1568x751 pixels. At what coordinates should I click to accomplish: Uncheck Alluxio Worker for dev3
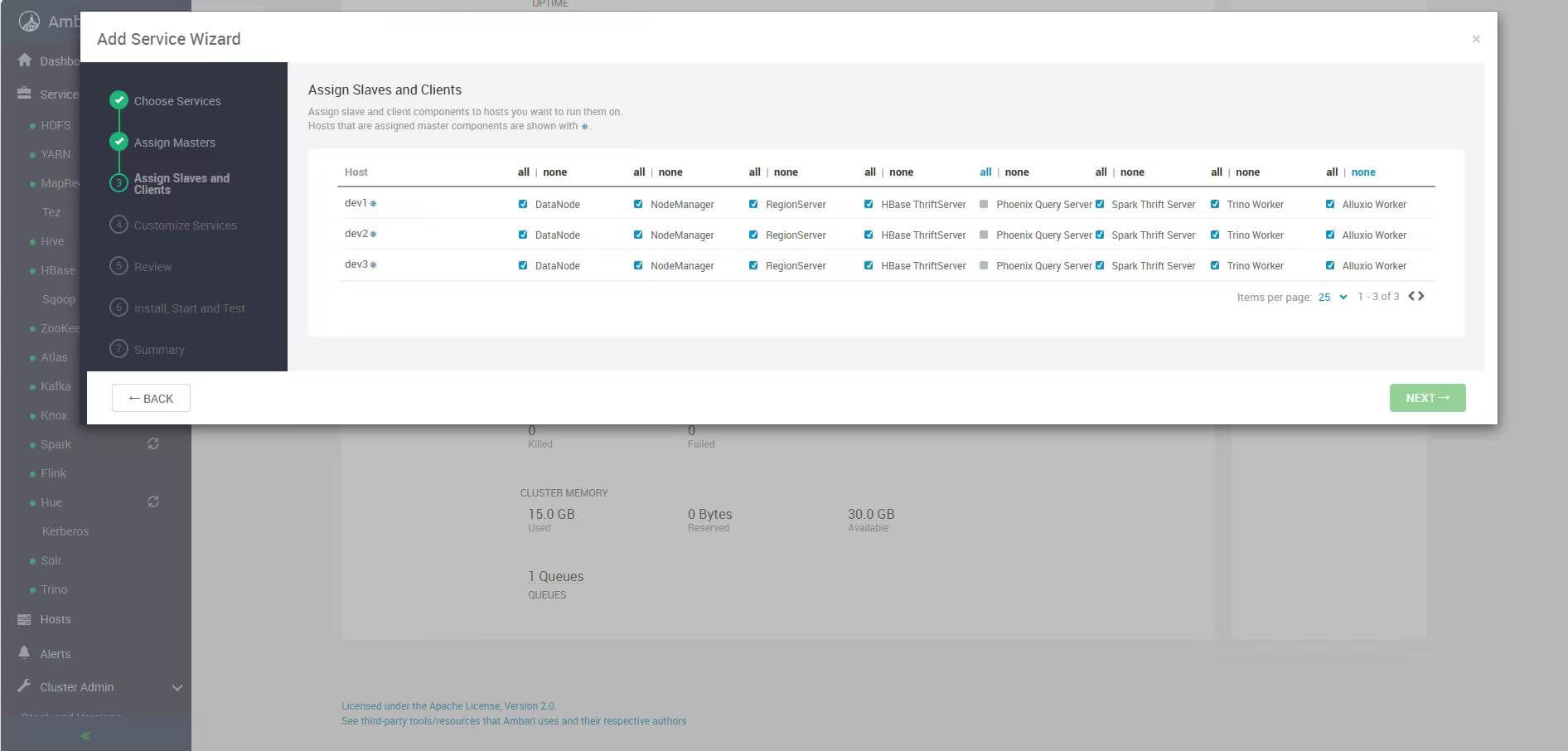pos(1330,265)
